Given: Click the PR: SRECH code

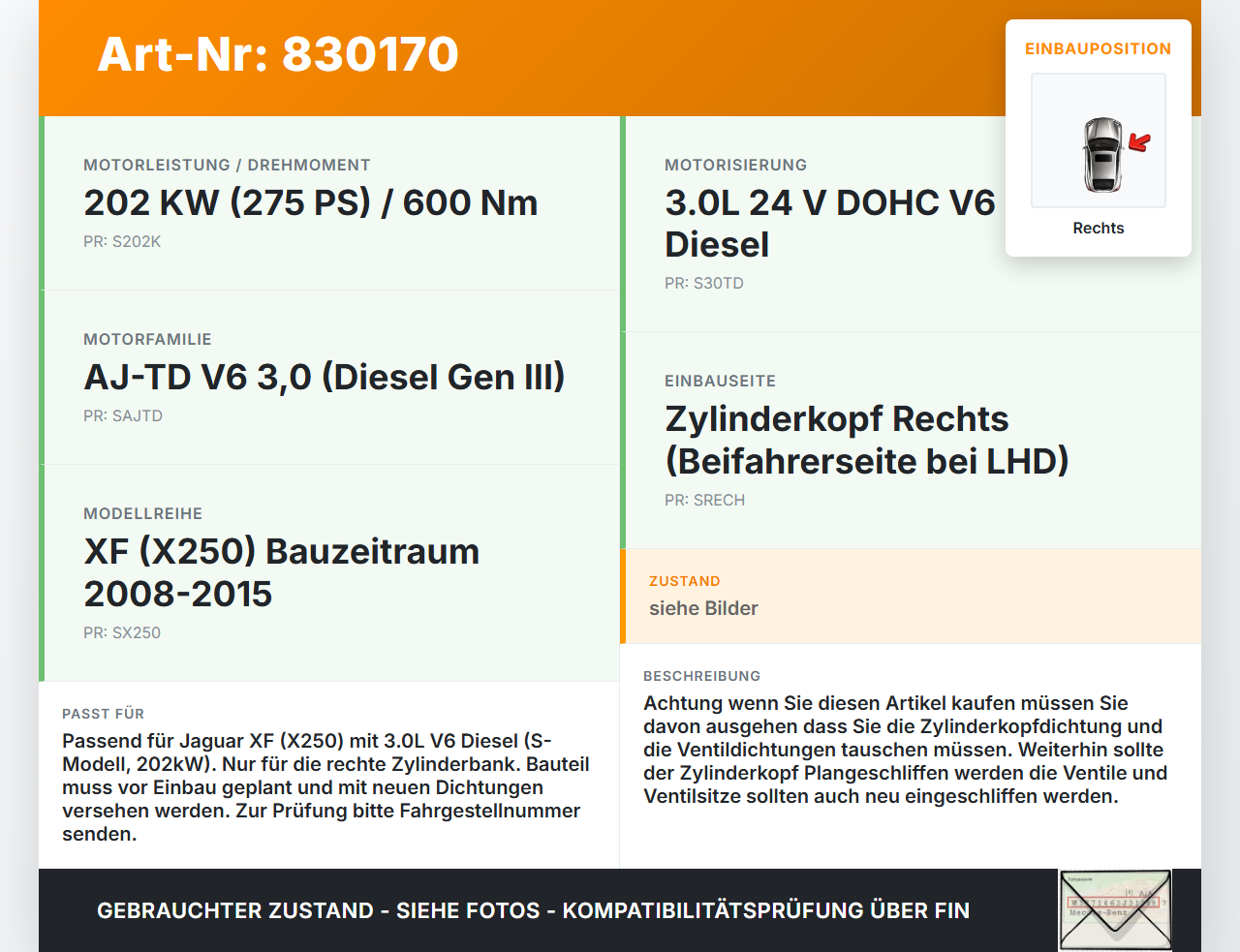Looking at the screenshot, I should [705, 500].
